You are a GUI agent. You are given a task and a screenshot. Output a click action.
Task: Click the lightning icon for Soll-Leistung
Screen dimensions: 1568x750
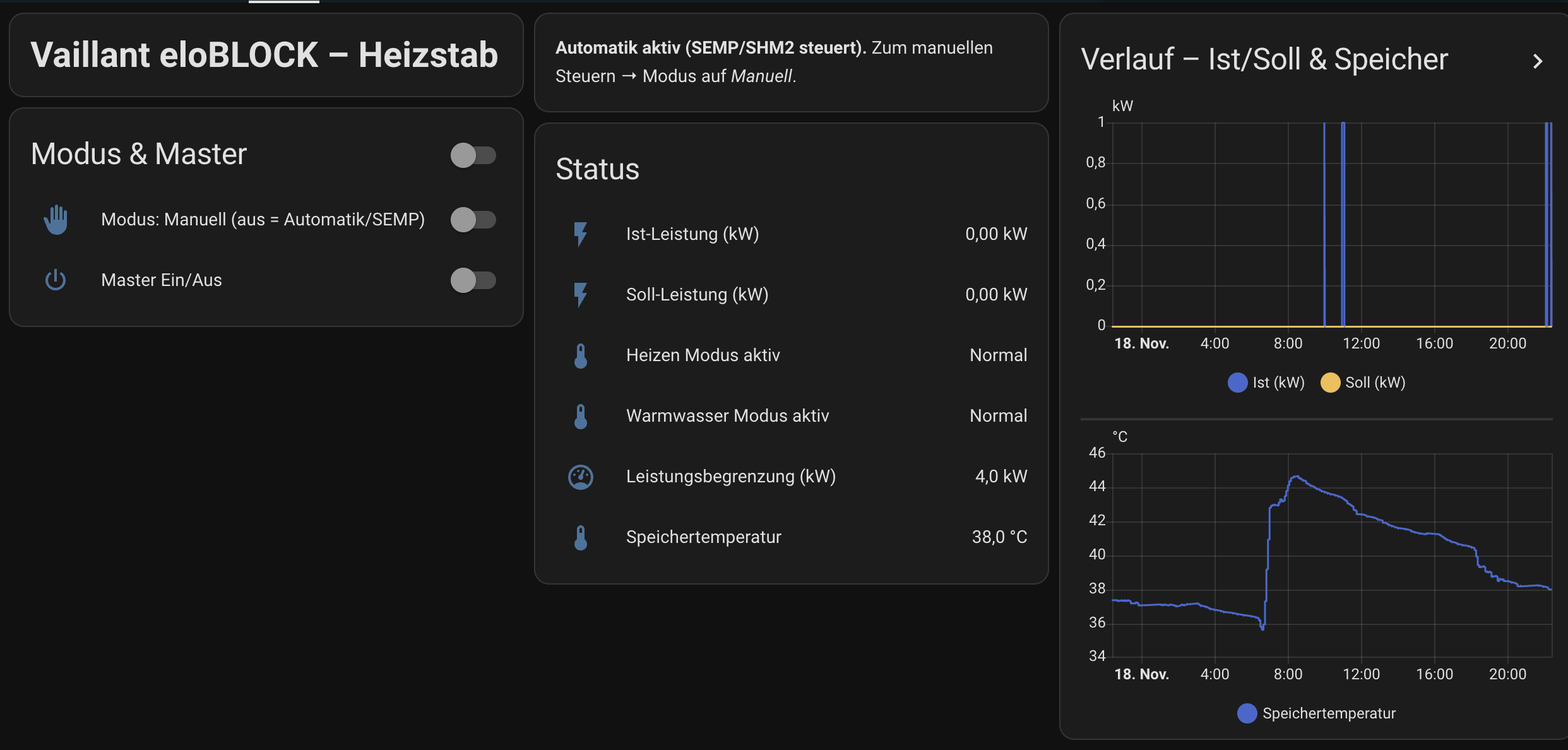pyautogui.click(x=581, y=294)
